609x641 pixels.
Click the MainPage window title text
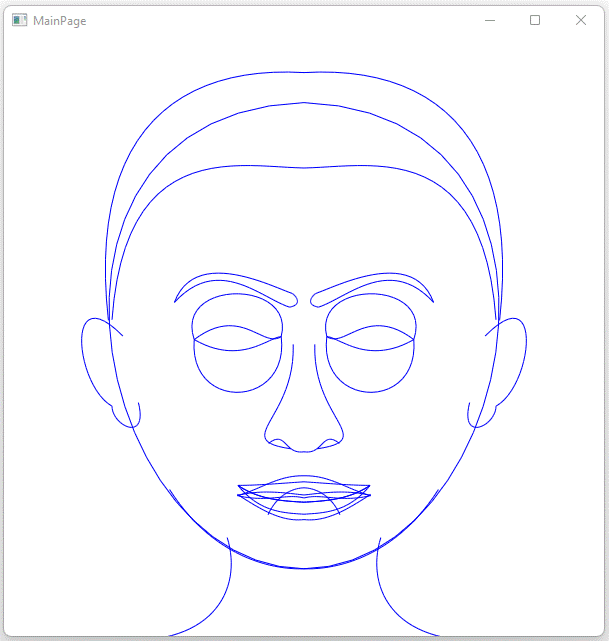tap(60, 21)
